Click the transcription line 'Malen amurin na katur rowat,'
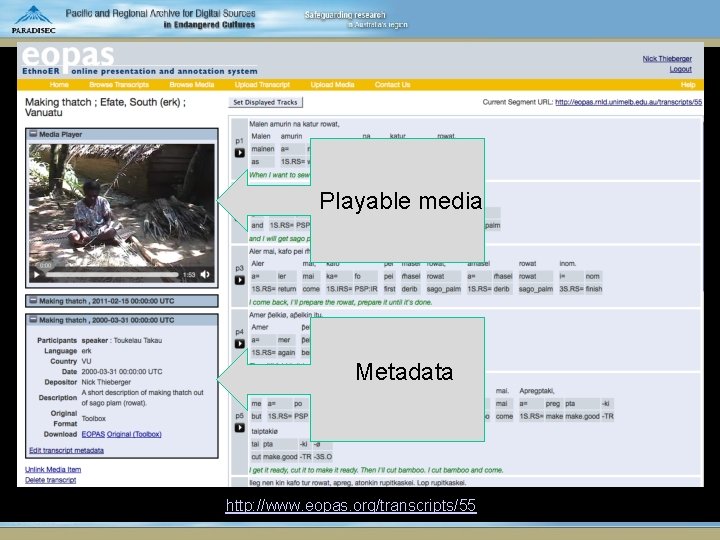The width and height of the screenshot is (720, 540). point(294,124)
